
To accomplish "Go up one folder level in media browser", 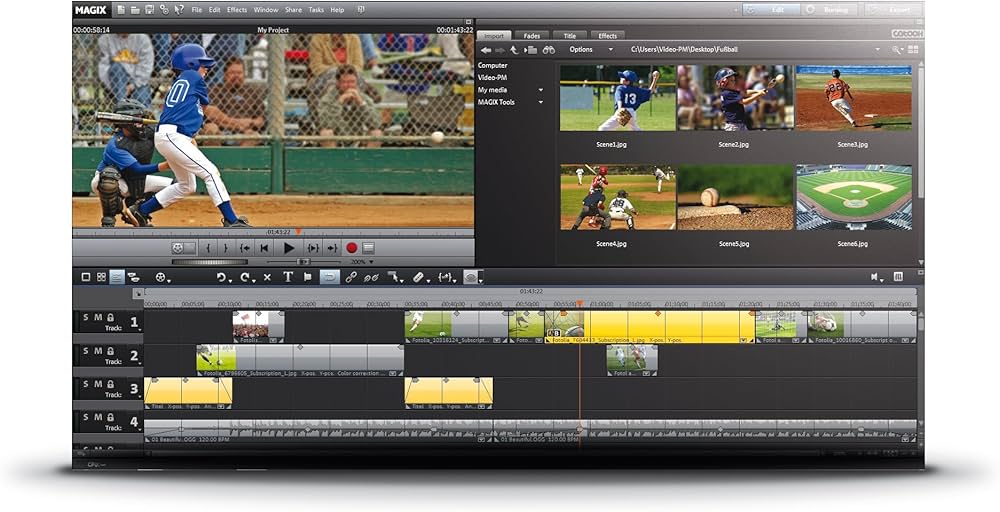I will pos(516,49).
